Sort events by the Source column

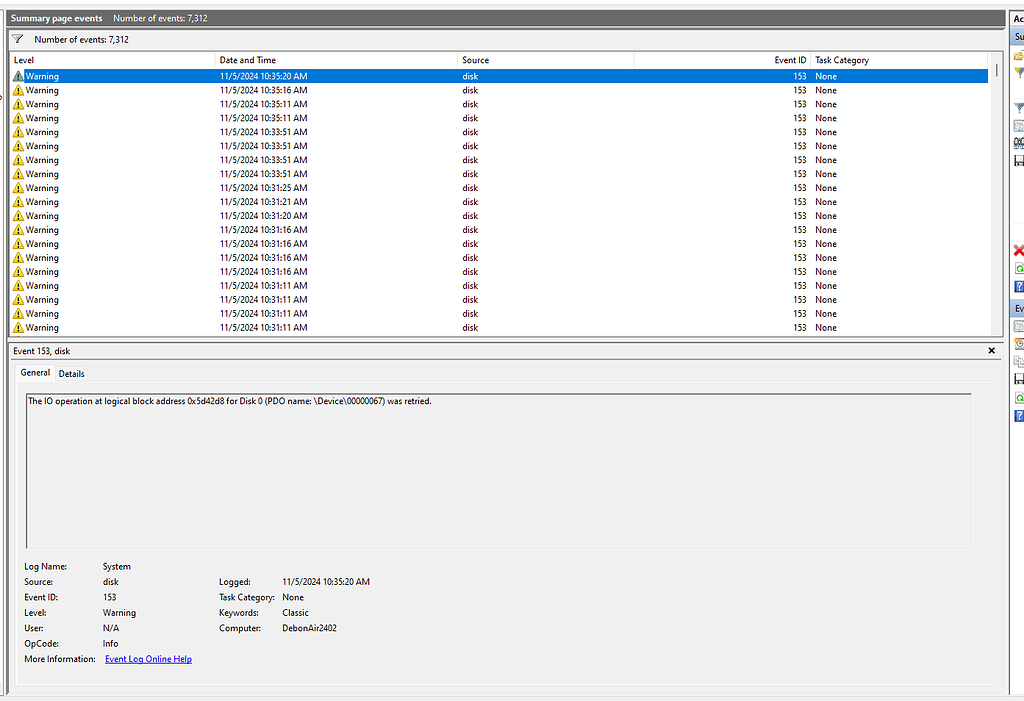(x=475, y=60)
